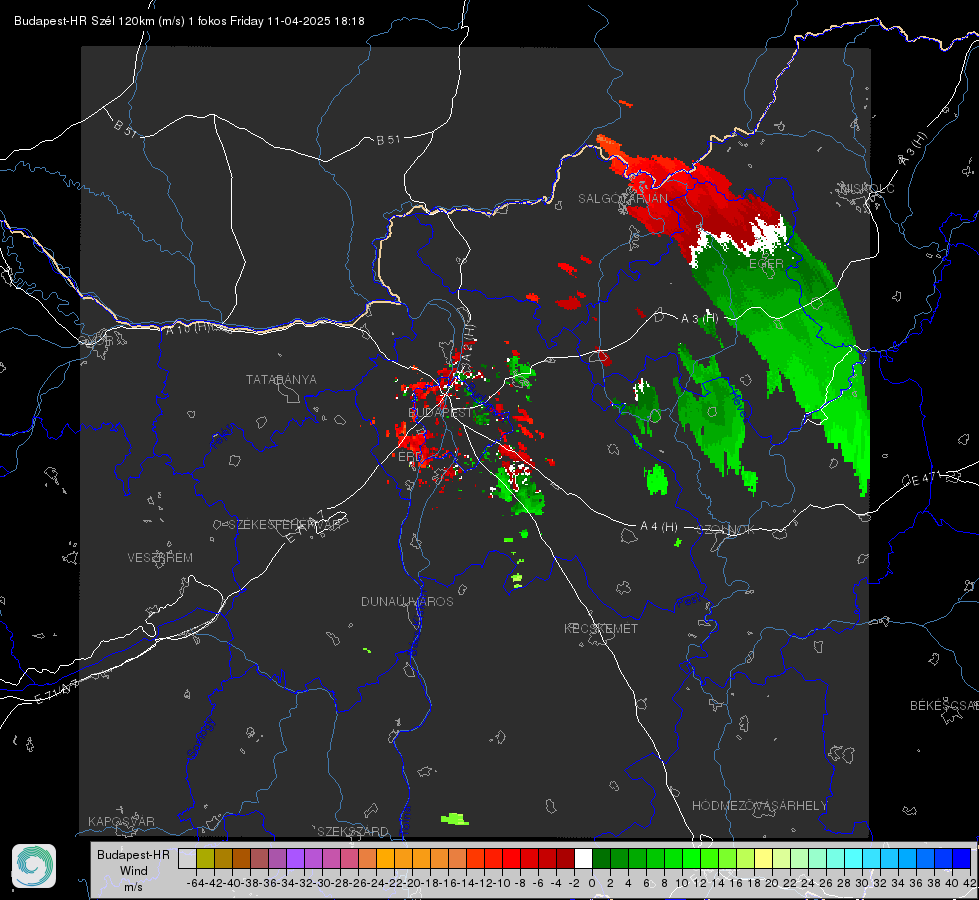Click the SZÉKESFEHÉRVÁR city label
The height and width of the screenshot is (900, 979).
pos(286,525)
